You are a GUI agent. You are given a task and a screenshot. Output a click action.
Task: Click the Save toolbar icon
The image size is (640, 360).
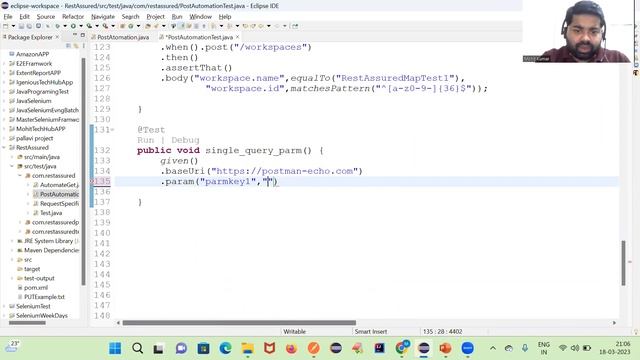tap(21, 26)
